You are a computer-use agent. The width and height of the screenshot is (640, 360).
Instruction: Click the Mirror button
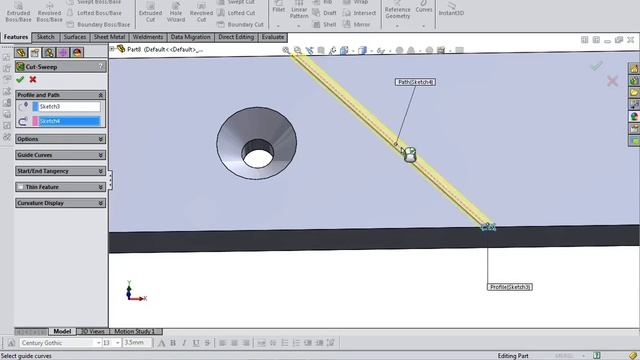tap(356, 24)
